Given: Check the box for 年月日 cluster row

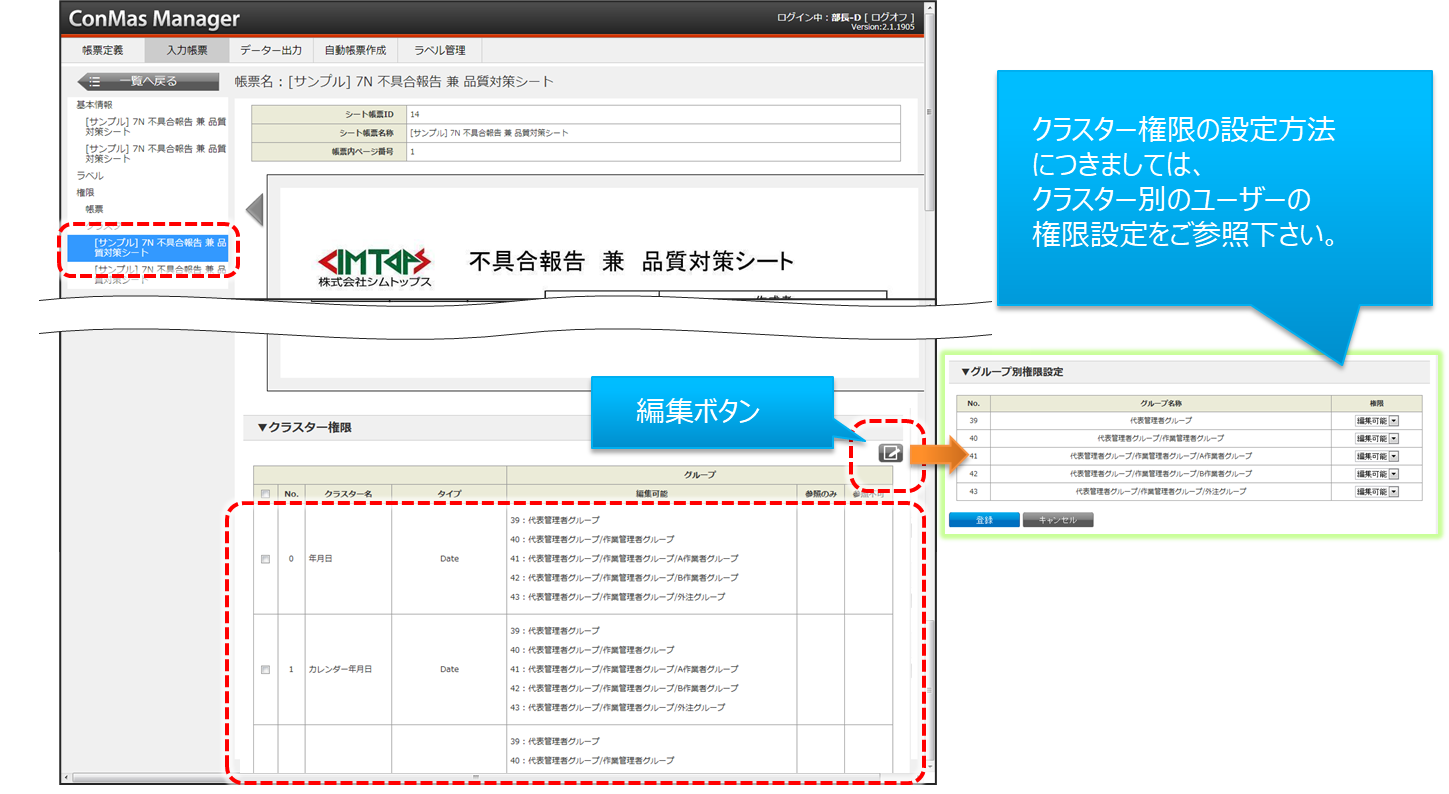Looking at the screenshot, I should pos(265,559).
